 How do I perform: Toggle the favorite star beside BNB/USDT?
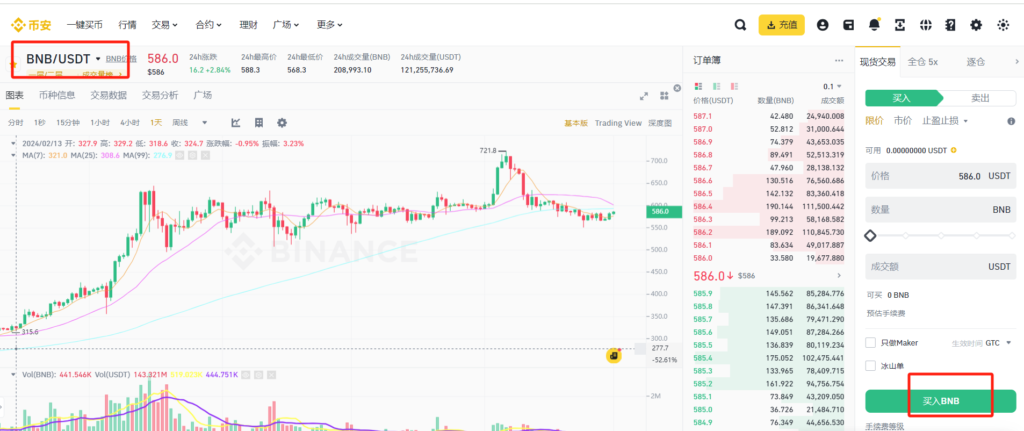(x=12, y=64)
